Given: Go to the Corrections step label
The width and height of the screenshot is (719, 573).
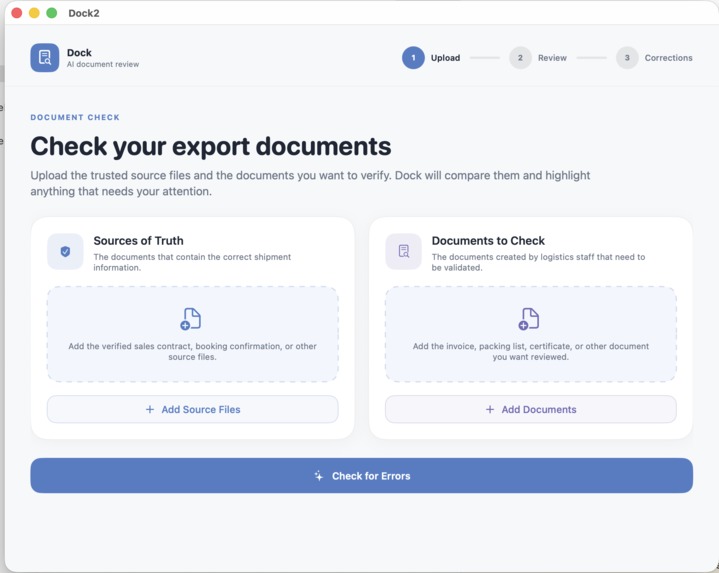Looking at the screenshot, I should click(x=669, y=58).
